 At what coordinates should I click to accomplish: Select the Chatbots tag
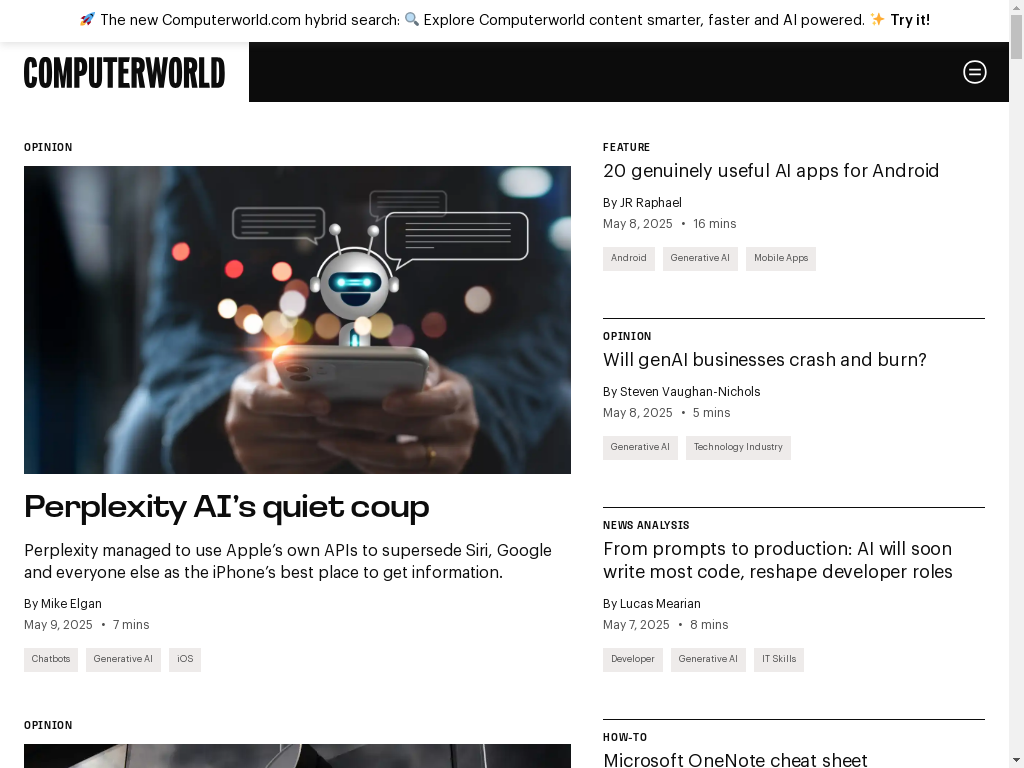[x=51, y=659]
